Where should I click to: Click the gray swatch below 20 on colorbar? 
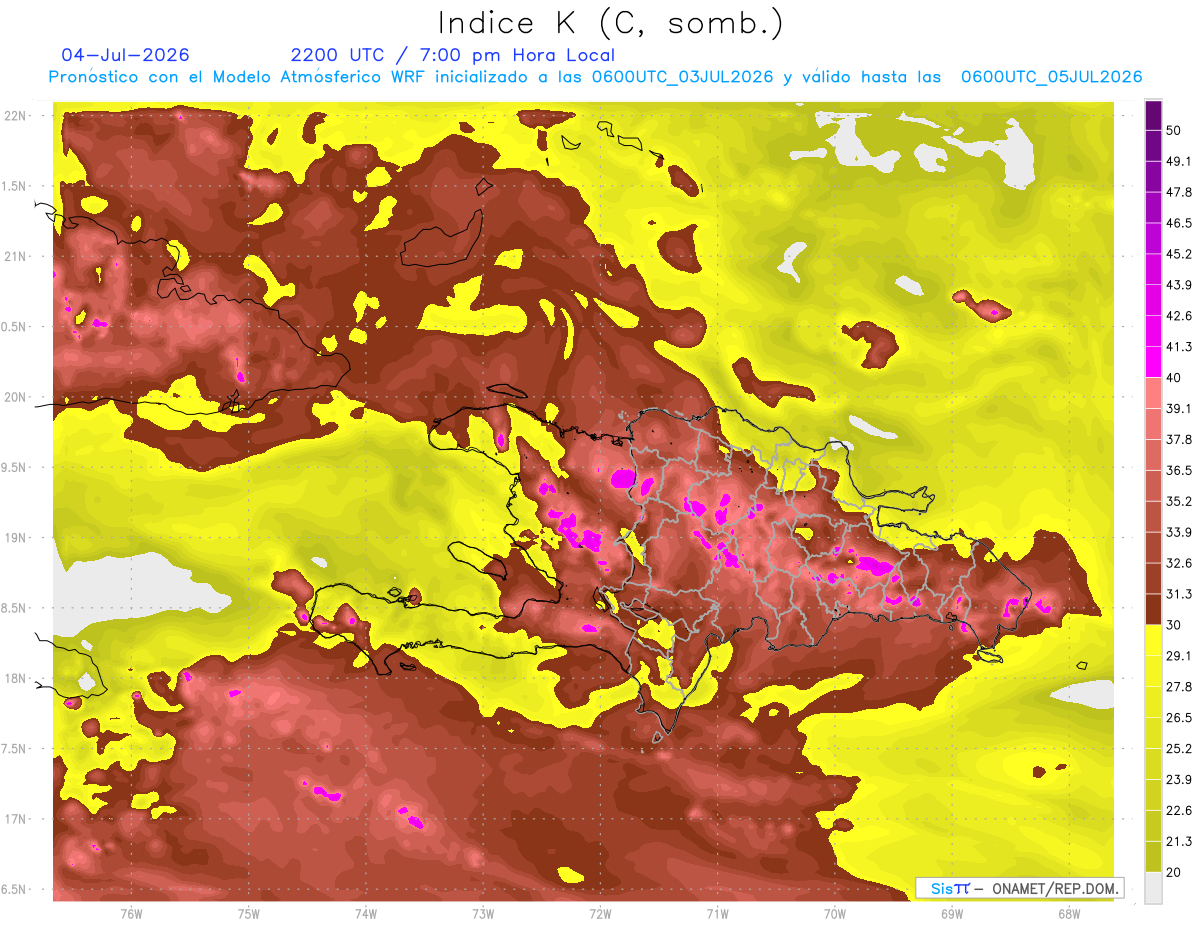tap(1153, 888)
